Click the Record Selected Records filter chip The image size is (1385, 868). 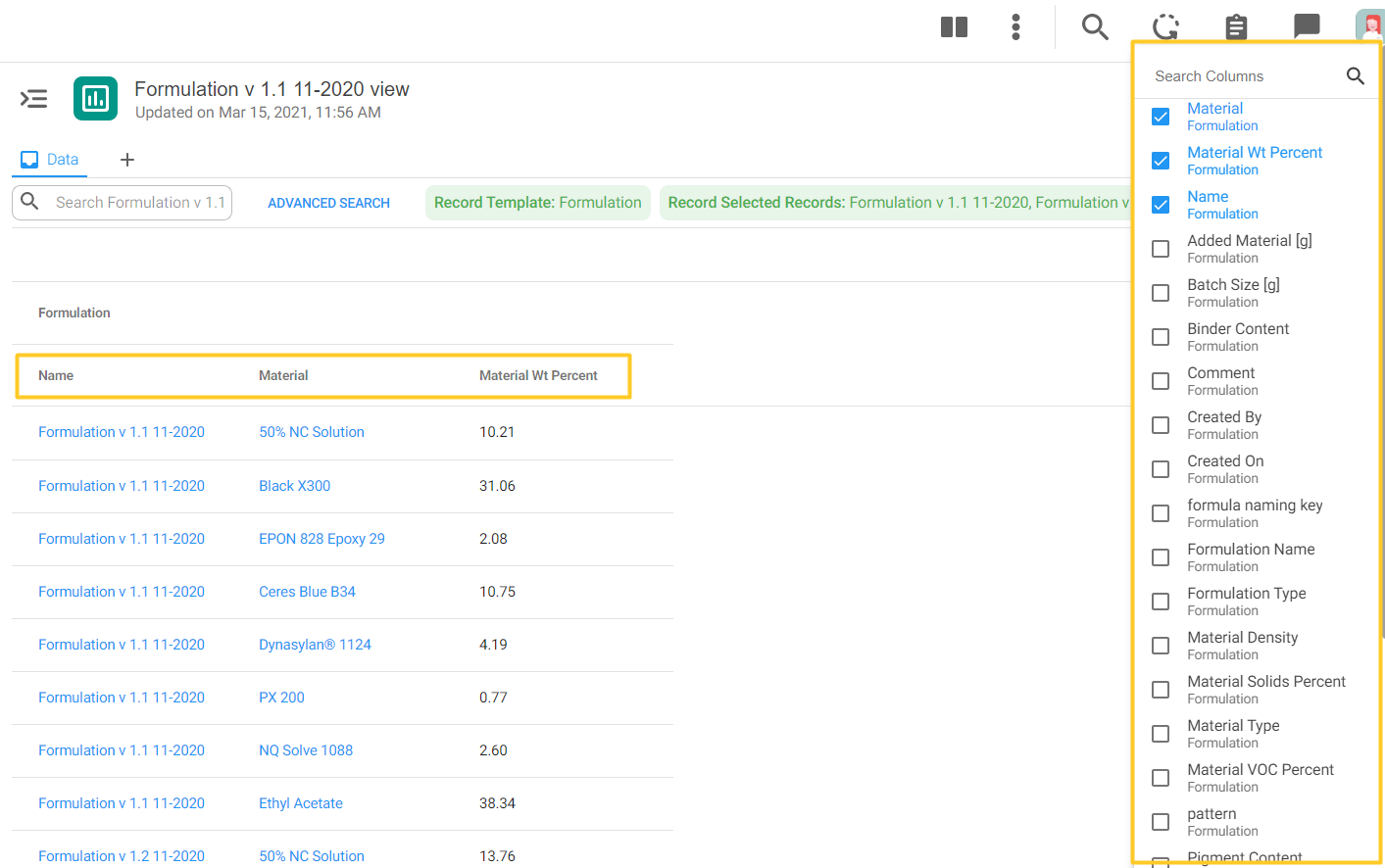(896, 203)
